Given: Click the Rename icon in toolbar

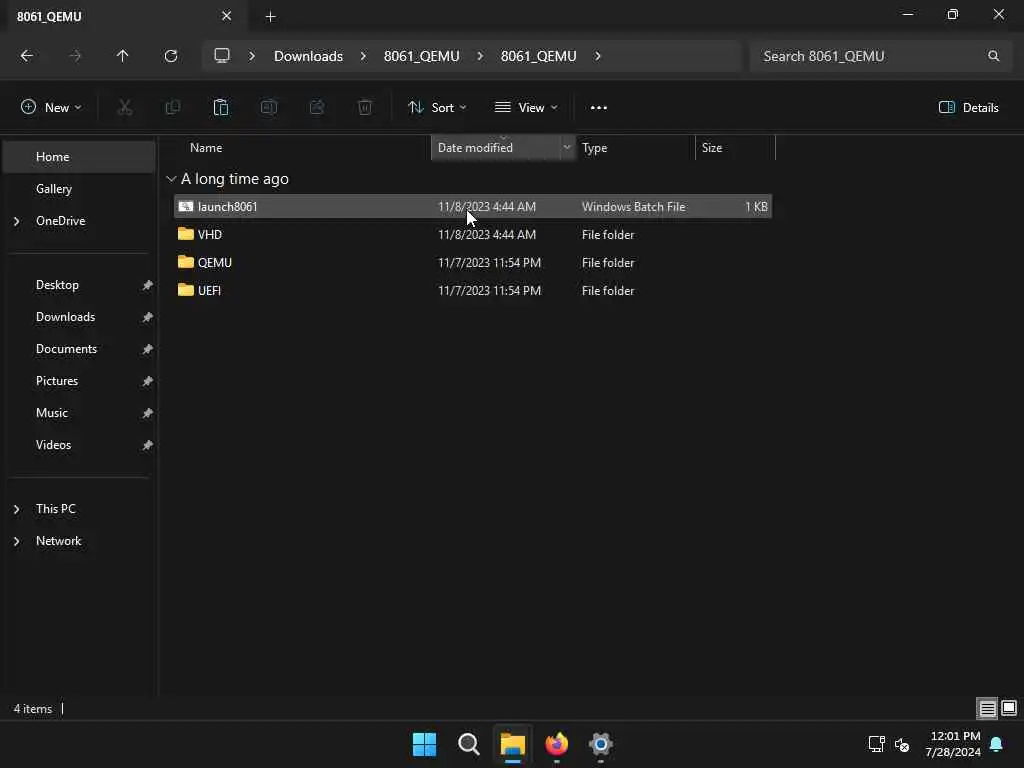Looking at the screenshot, I should [269, 108].
